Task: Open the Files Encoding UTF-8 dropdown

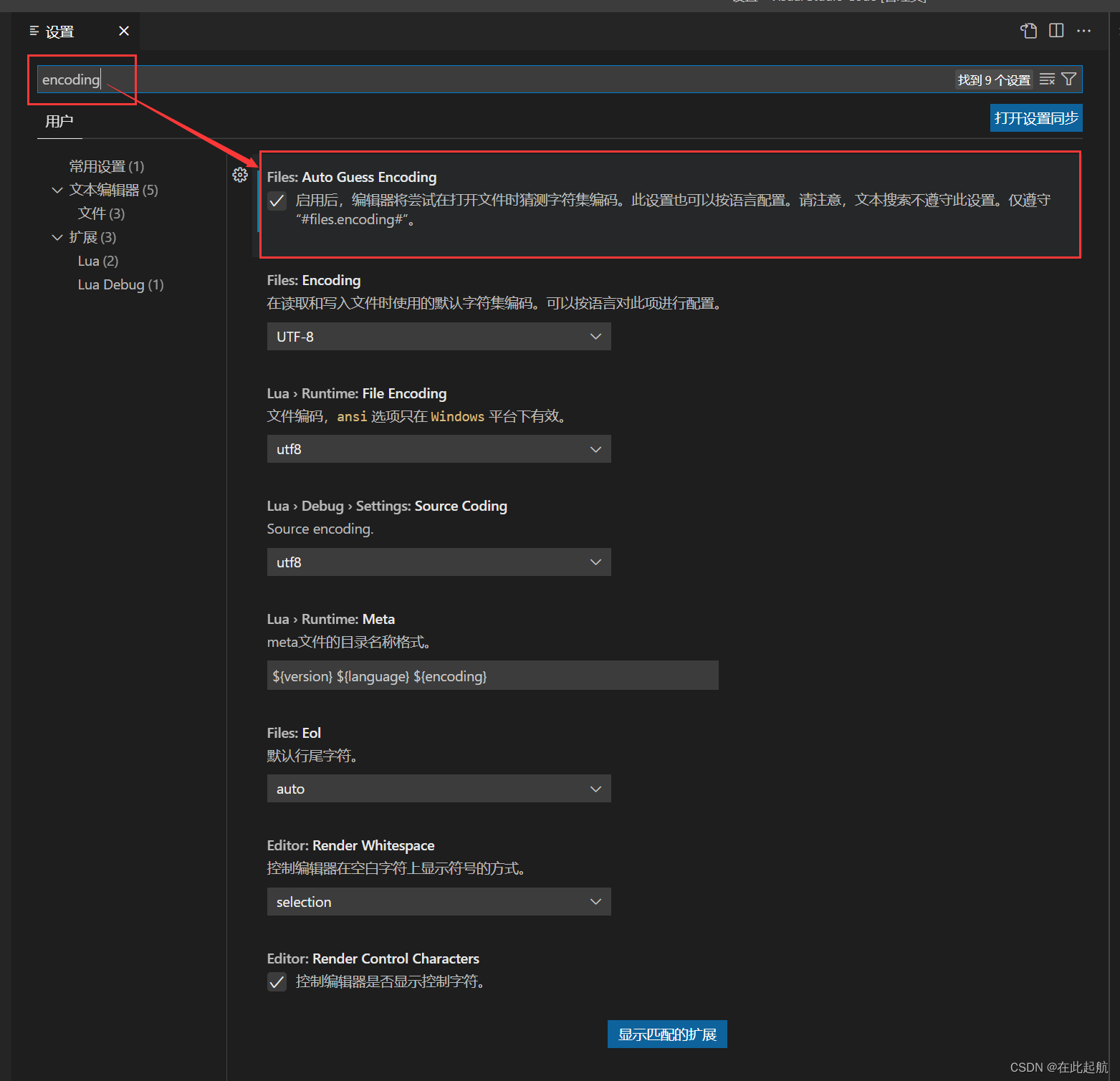Action: point(439,337)
